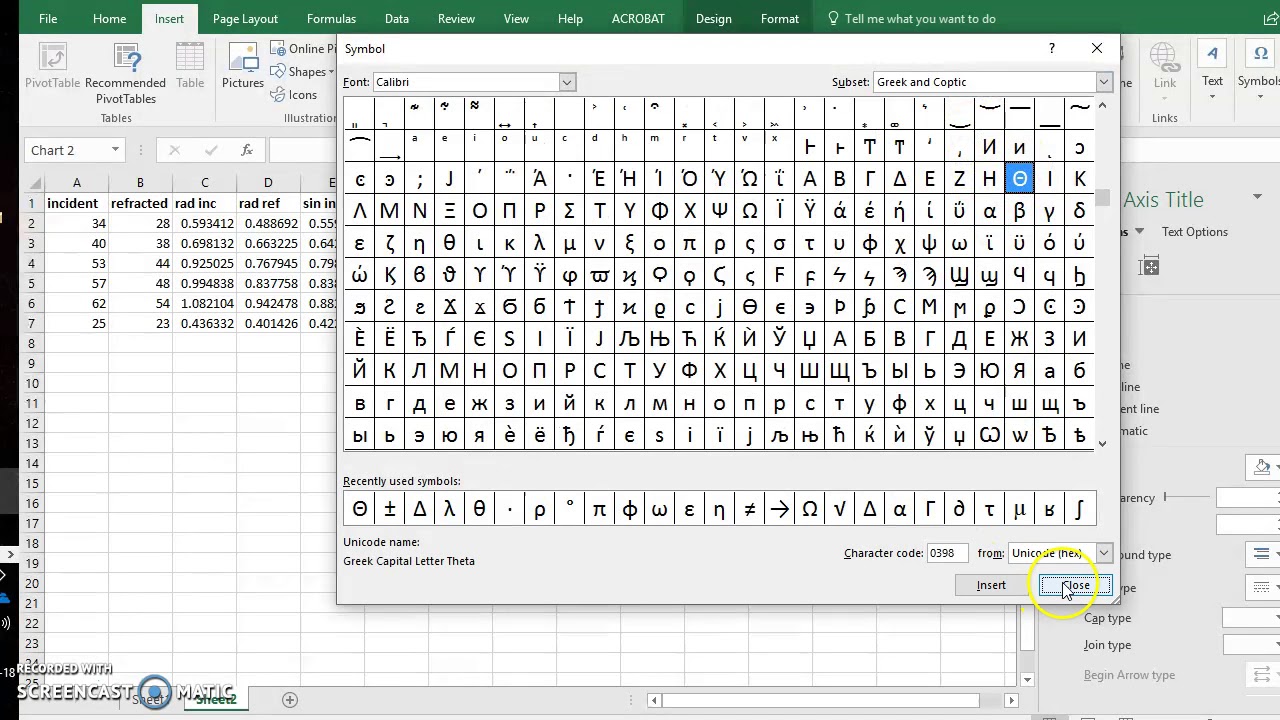Click the Size & Properties icon in pane
This screenshot has width=1280, height=720.
(1150, 265)
